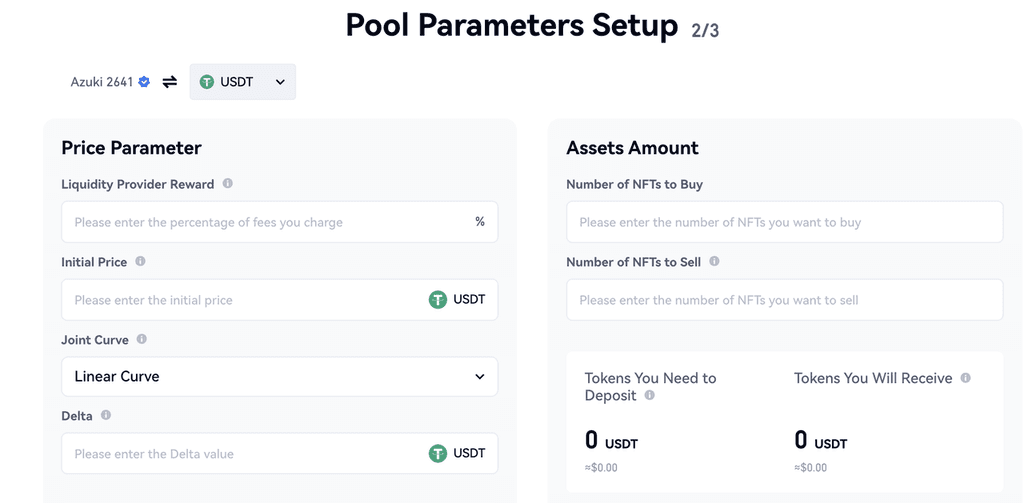Click the chevron arrow in Joint Curve field
The image size is (1024, 503).
click(x=480, y=377)
